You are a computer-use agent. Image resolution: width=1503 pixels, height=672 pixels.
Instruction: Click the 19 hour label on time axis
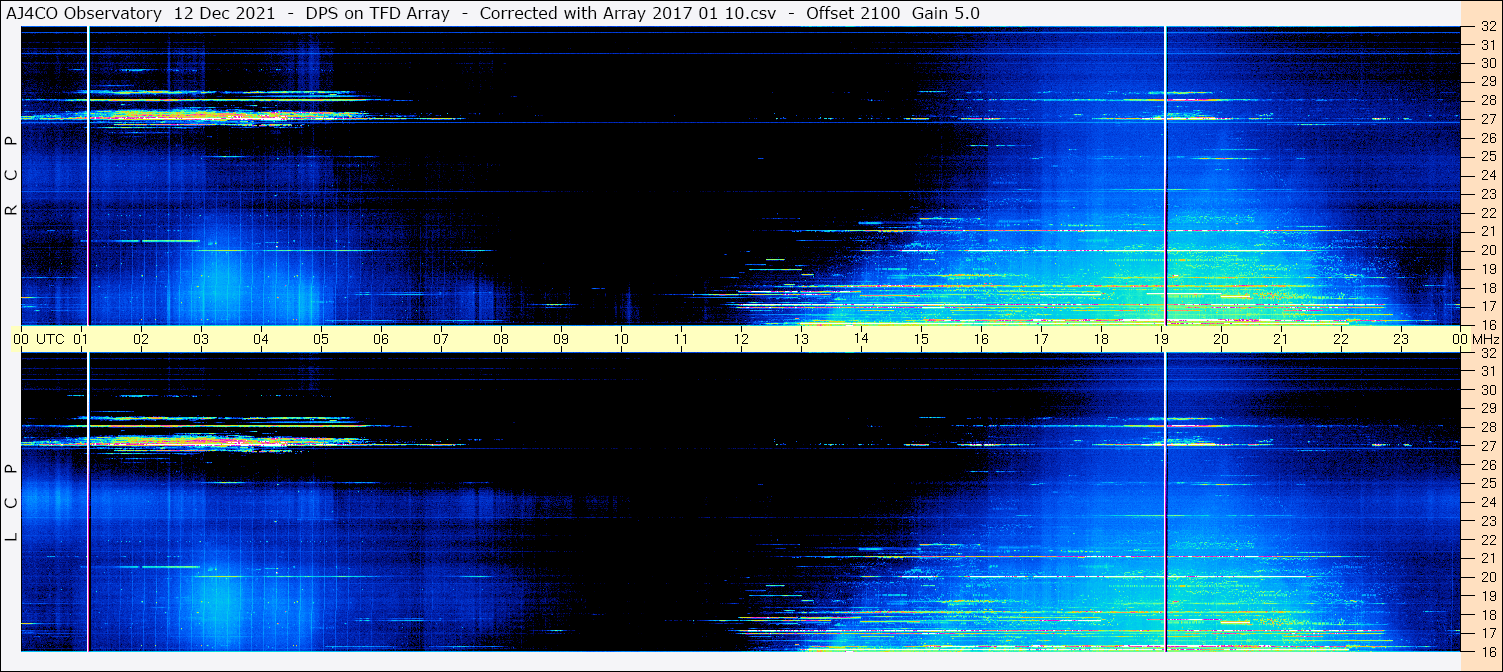point(1161,339)
